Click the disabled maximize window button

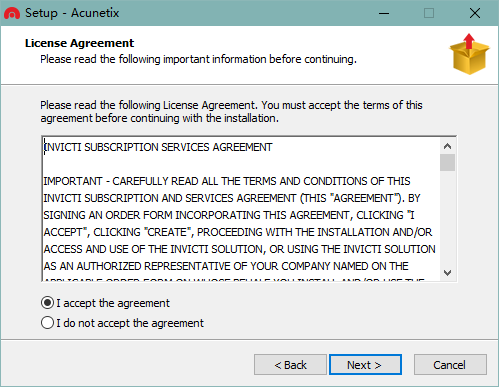point(429,13)
